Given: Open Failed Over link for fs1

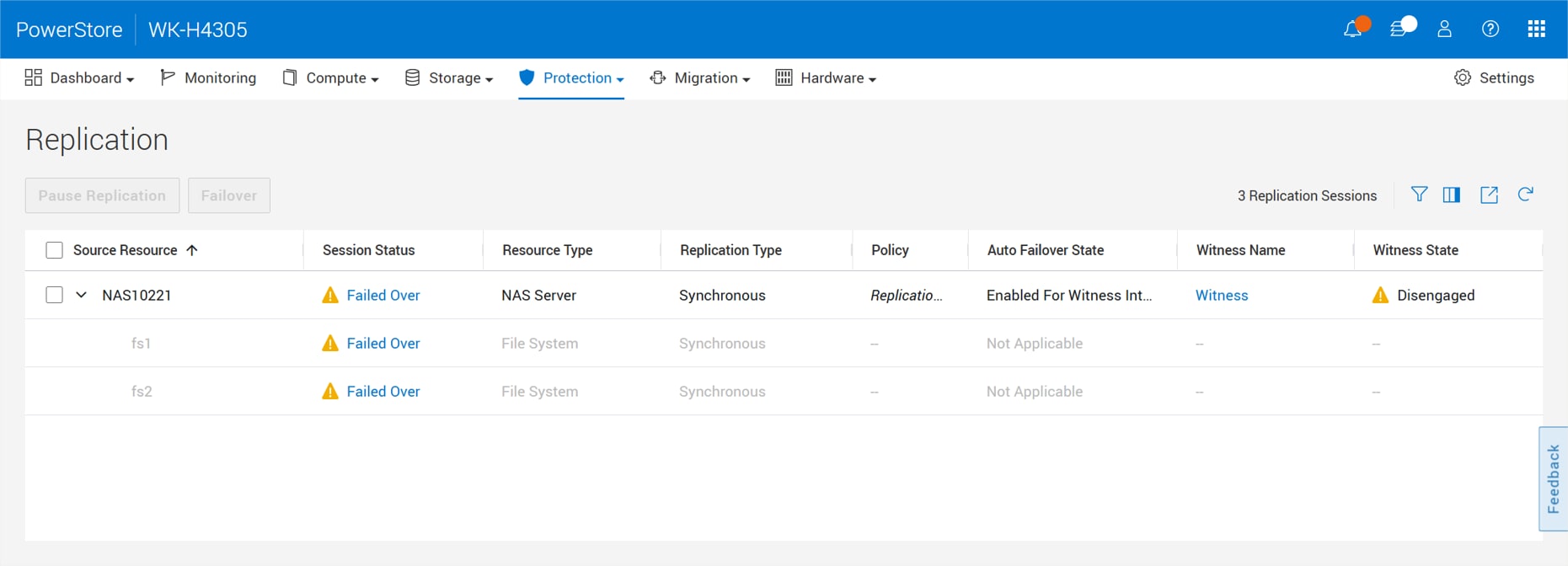Looking at the screenshot, I should click(x=383, y=343).
